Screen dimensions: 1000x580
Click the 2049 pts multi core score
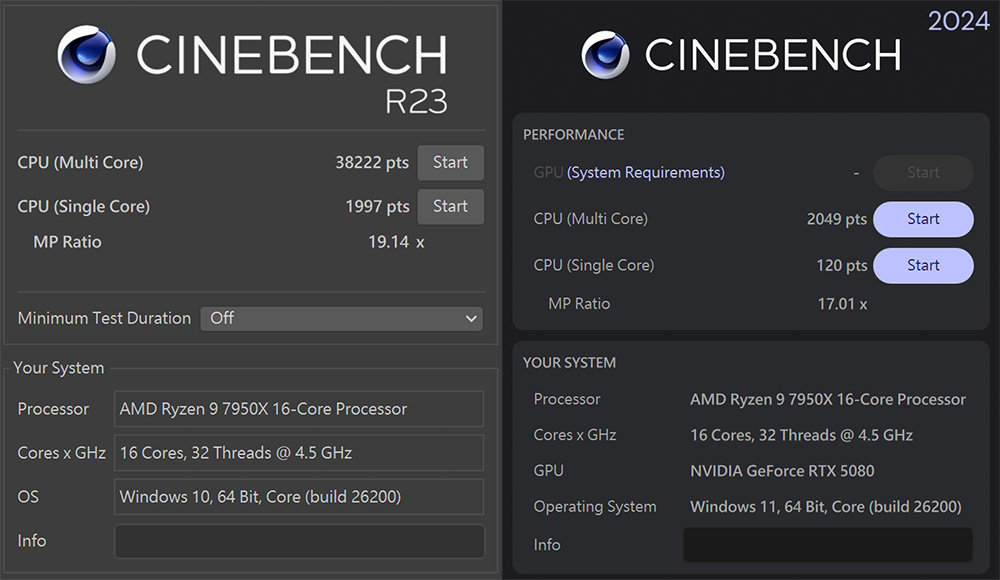(x=836, y=219)
